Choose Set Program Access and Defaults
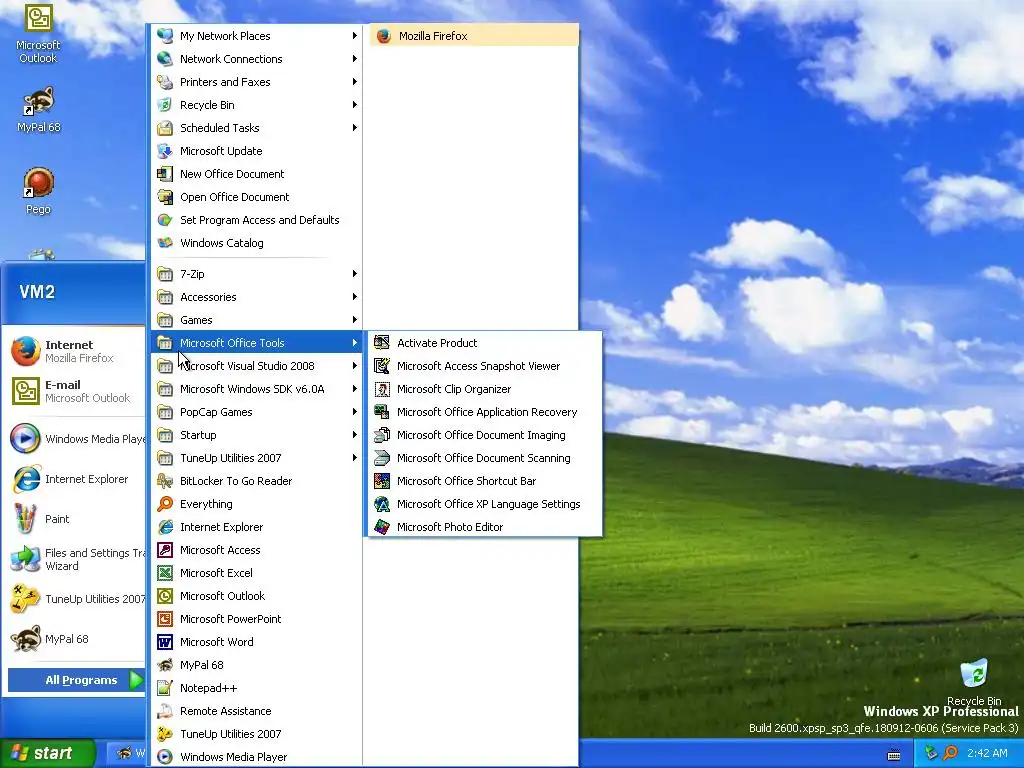 point(256,220)
